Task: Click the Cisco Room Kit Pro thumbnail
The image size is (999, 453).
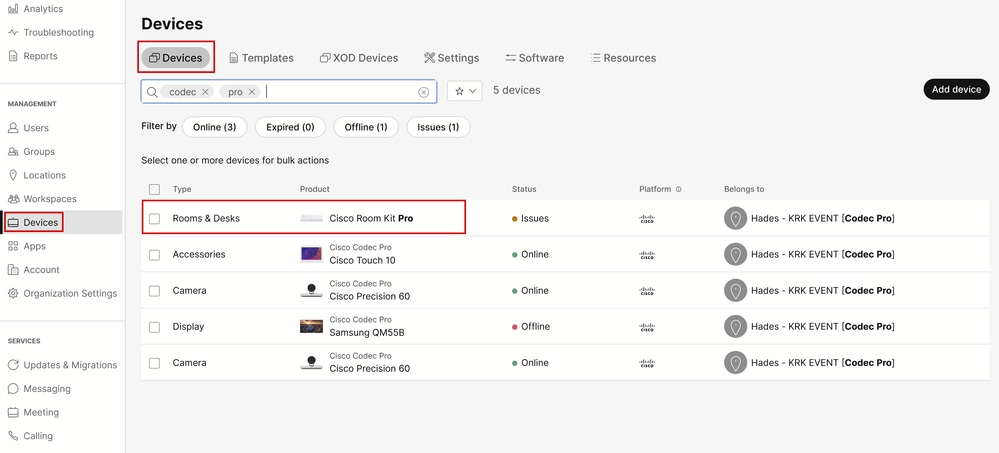Action: (x=312, y=219)
